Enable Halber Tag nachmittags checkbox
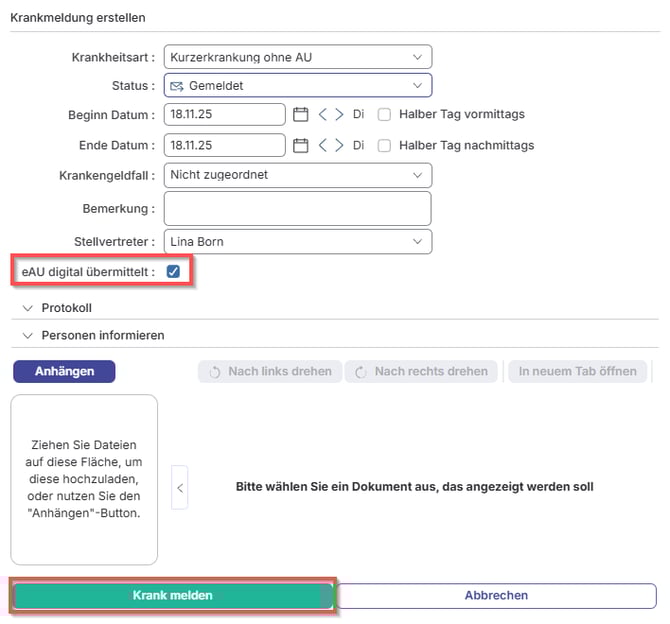Screen dimensions: 670x624 click(384, 146)
